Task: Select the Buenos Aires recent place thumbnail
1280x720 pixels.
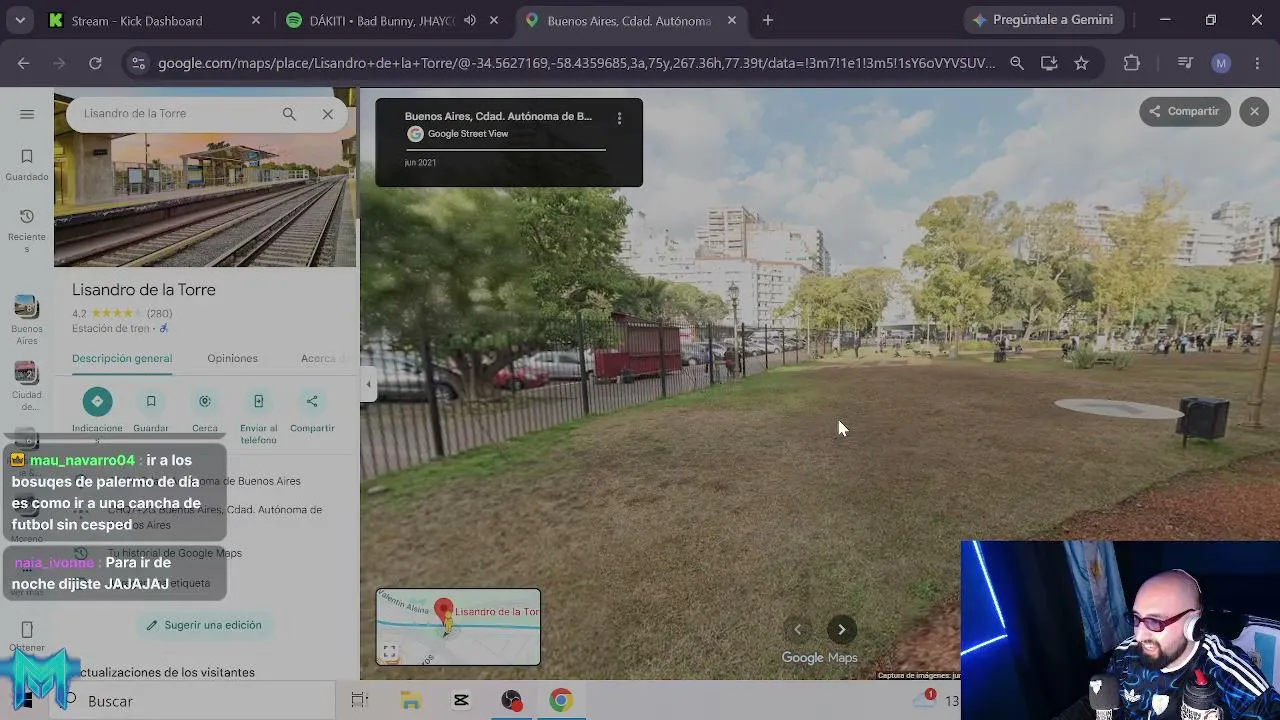Action: click(x=27, y=320)
